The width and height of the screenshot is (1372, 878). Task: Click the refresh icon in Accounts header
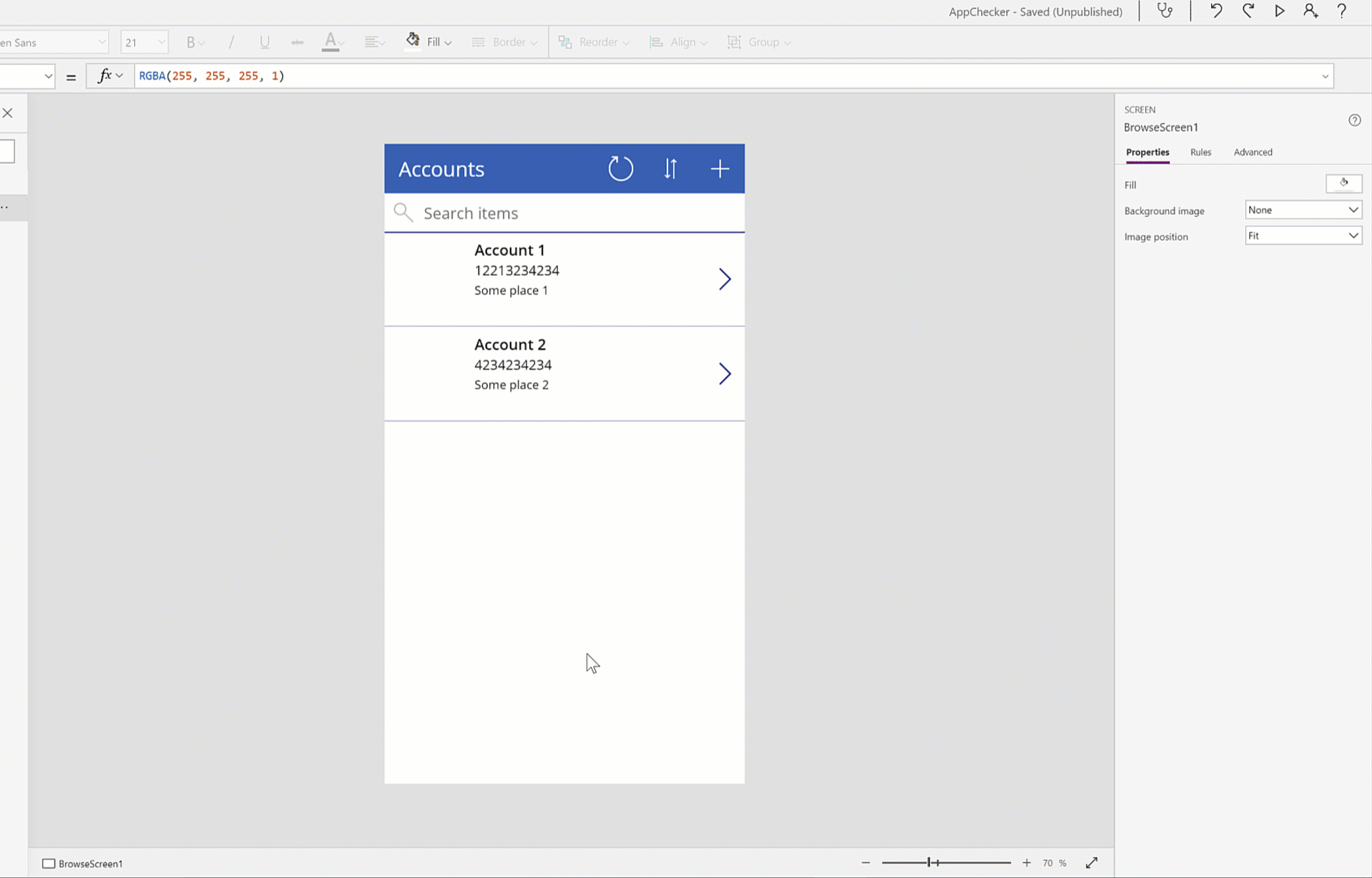click(x=620, y=169)
